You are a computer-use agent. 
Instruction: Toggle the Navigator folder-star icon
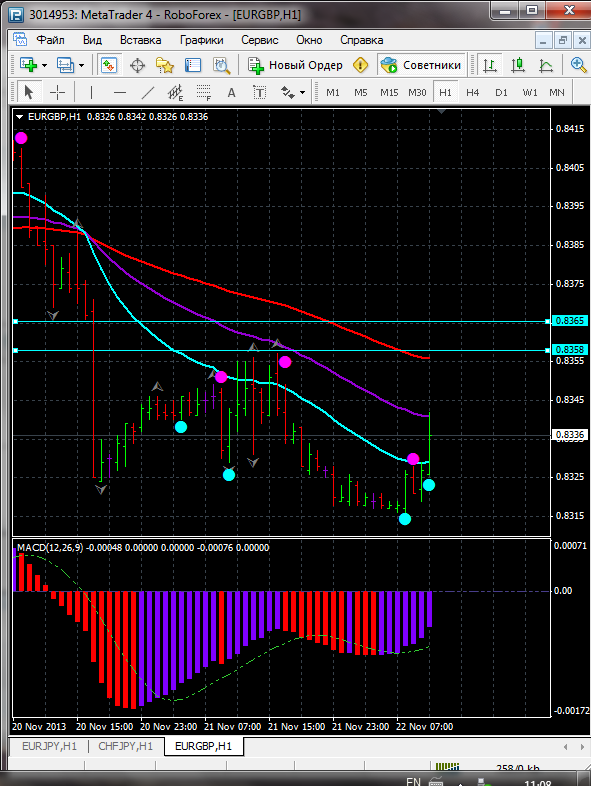[x=164, y=65]
